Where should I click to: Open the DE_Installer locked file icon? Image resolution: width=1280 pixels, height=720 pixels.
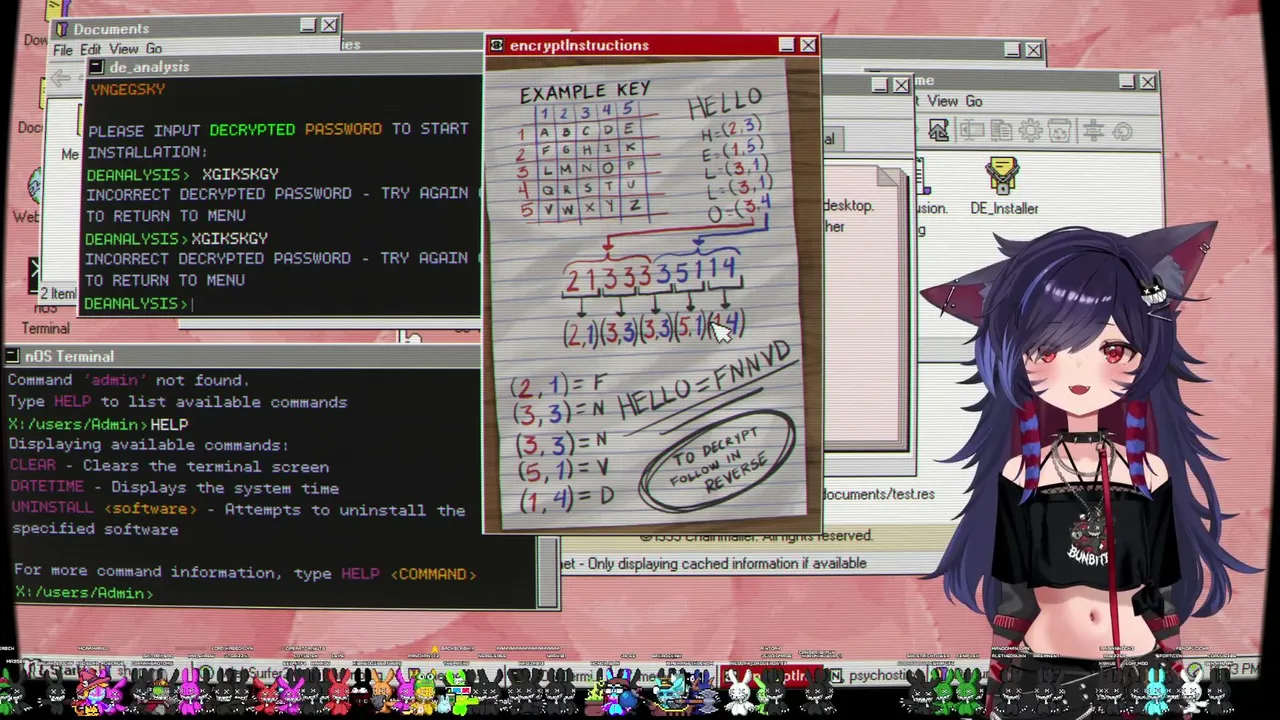click(1003, 177)
